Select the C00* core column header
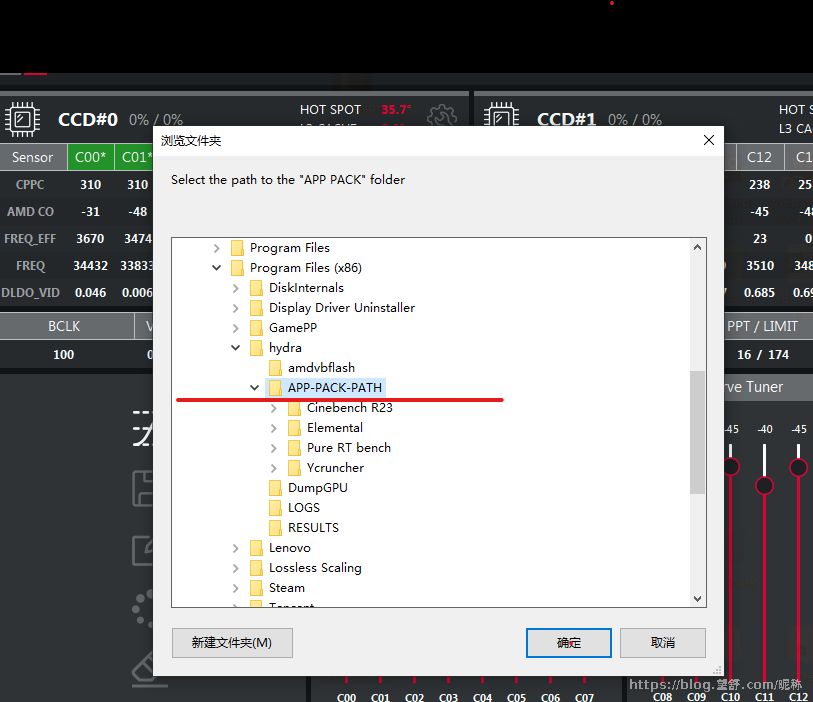The image size is (813, 702). point(90,157)
